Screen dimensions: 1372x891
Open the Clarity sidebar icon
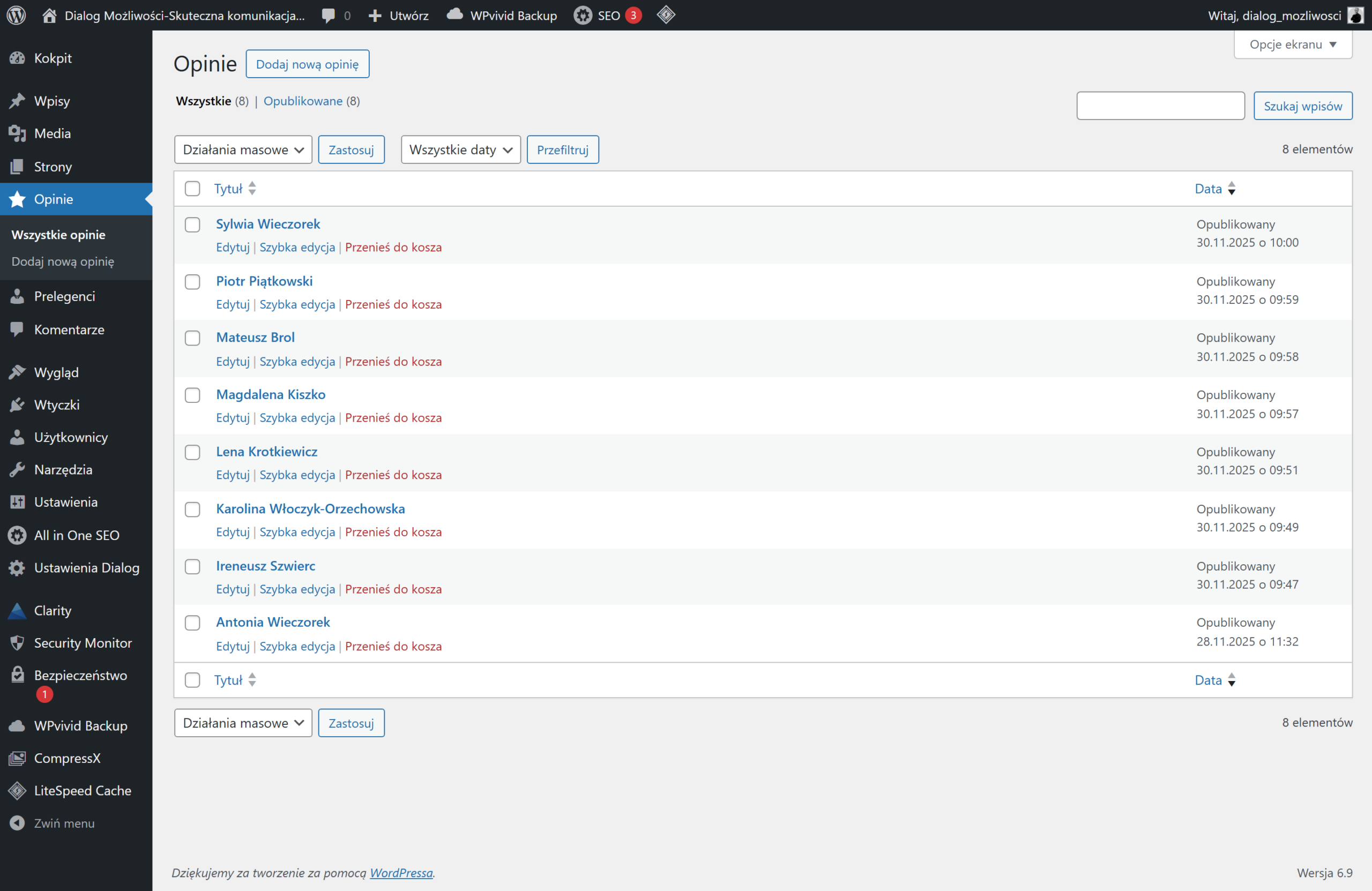coord(17,610)
